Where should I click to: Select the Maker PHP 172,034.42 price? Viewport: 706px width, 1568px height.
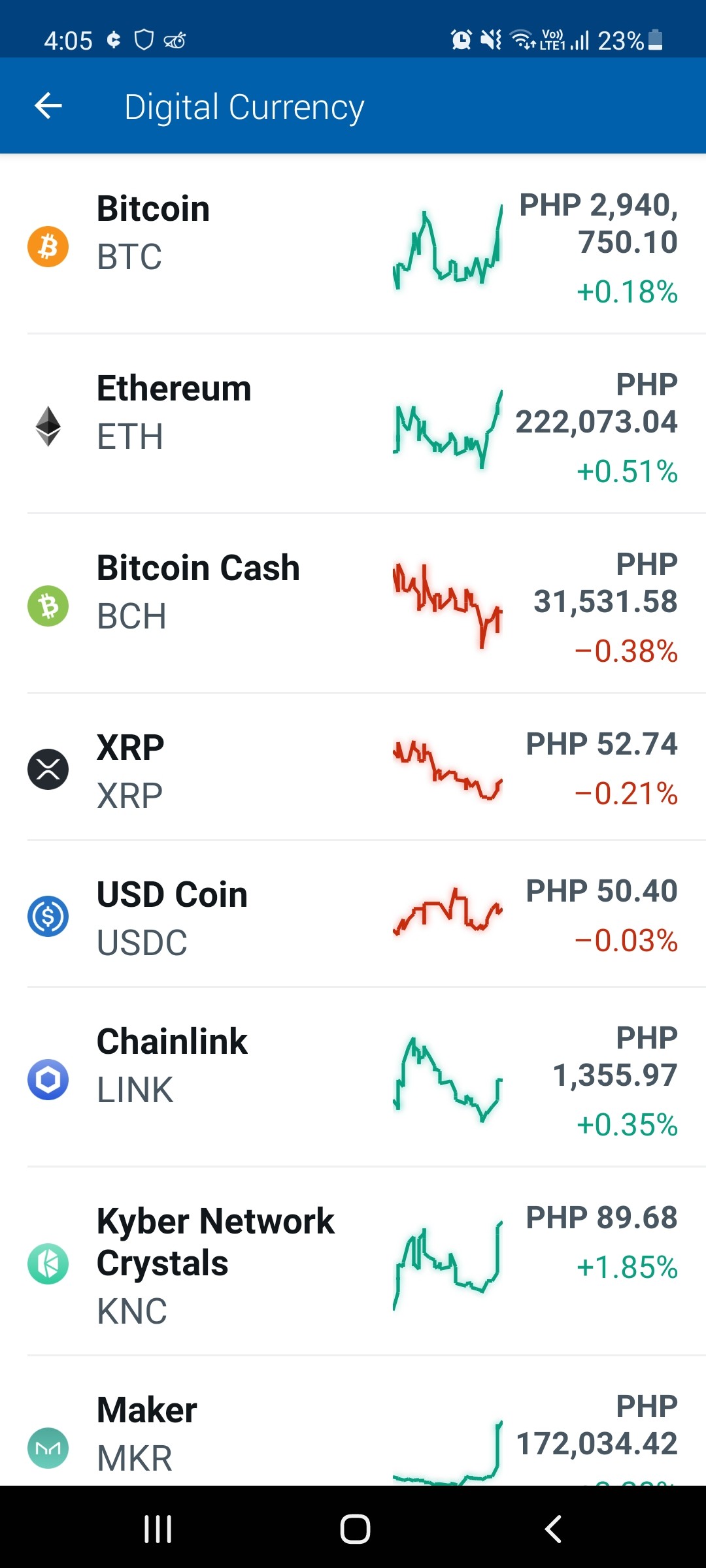[x=597, y=1425]
